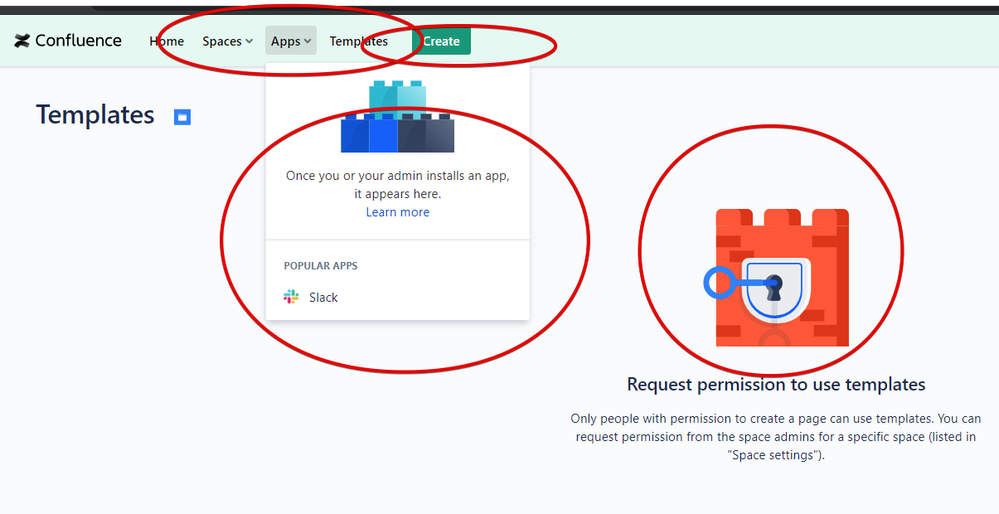The image size is (999, 514).
Task: Go to Home in navigation bar
Action: point(166,41)
